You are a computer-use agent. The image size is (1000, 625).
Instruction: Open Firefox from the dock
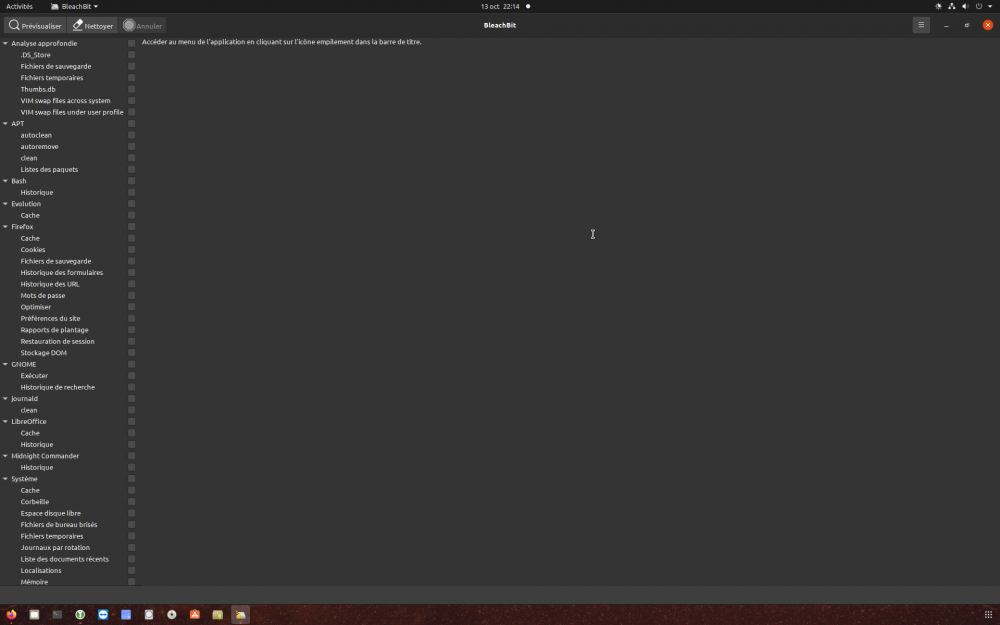[x=11, y=615]
